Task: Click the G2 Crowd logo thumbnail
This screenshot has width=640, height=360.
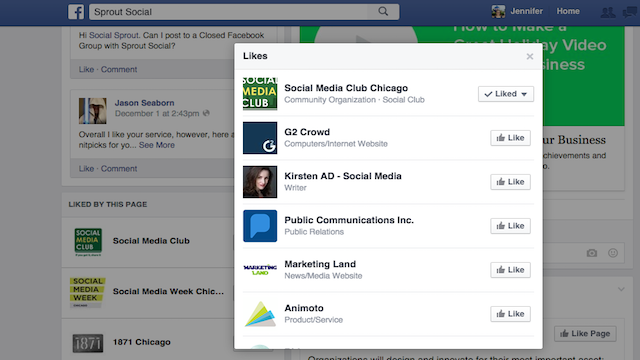Action: pyautogui.click(x=260, y=138)
